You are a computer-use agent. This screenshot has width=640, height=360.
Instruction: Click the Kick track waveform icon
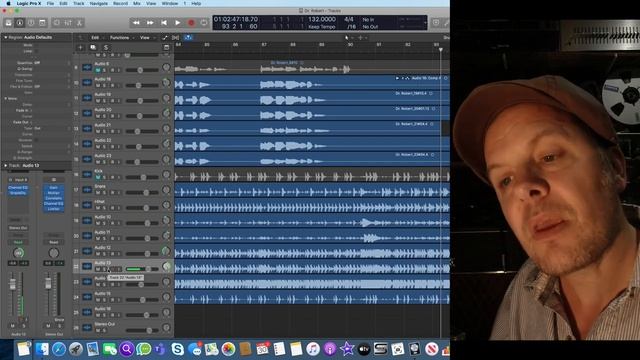pos(87,175)
